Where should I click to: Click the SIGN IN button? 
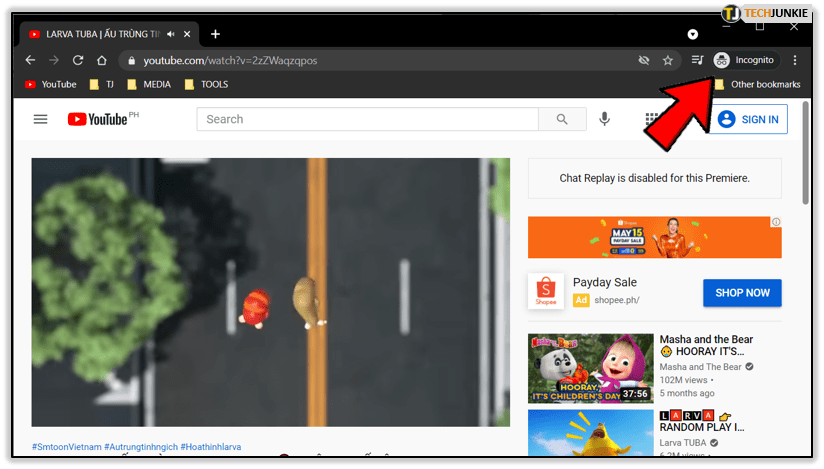coord(749,119)
